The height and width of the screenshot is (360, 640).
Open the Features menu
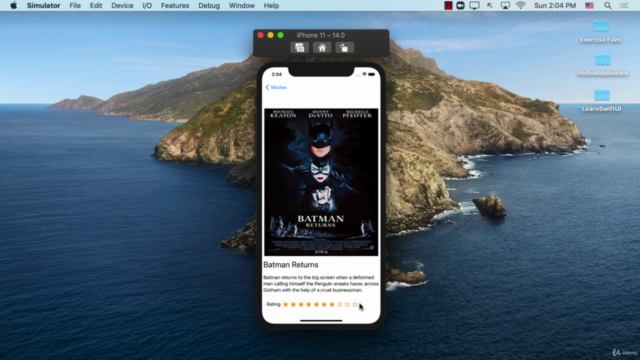[175, 6]
